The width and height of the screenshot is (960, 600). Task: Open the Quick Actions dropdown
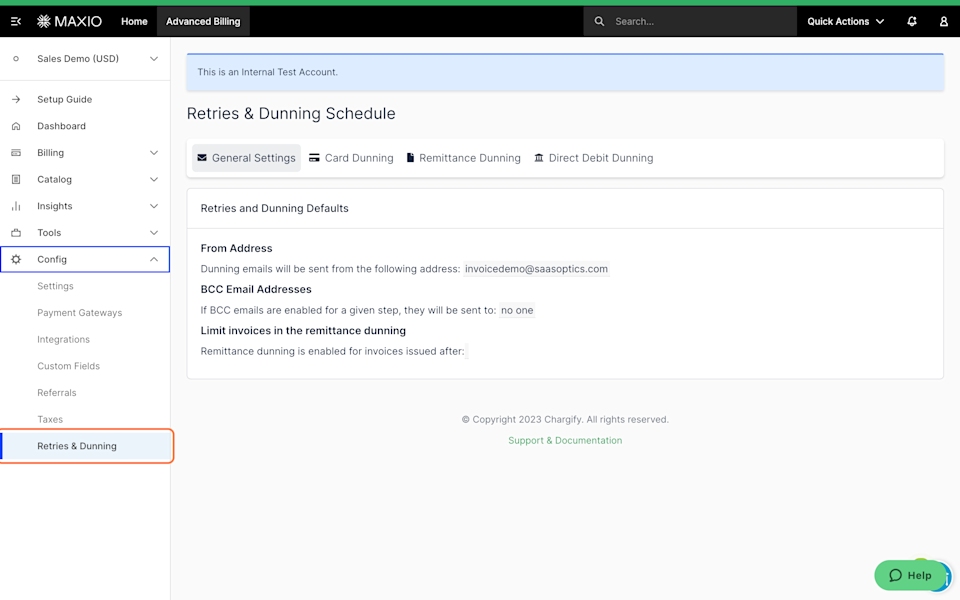tap(846, 21)
